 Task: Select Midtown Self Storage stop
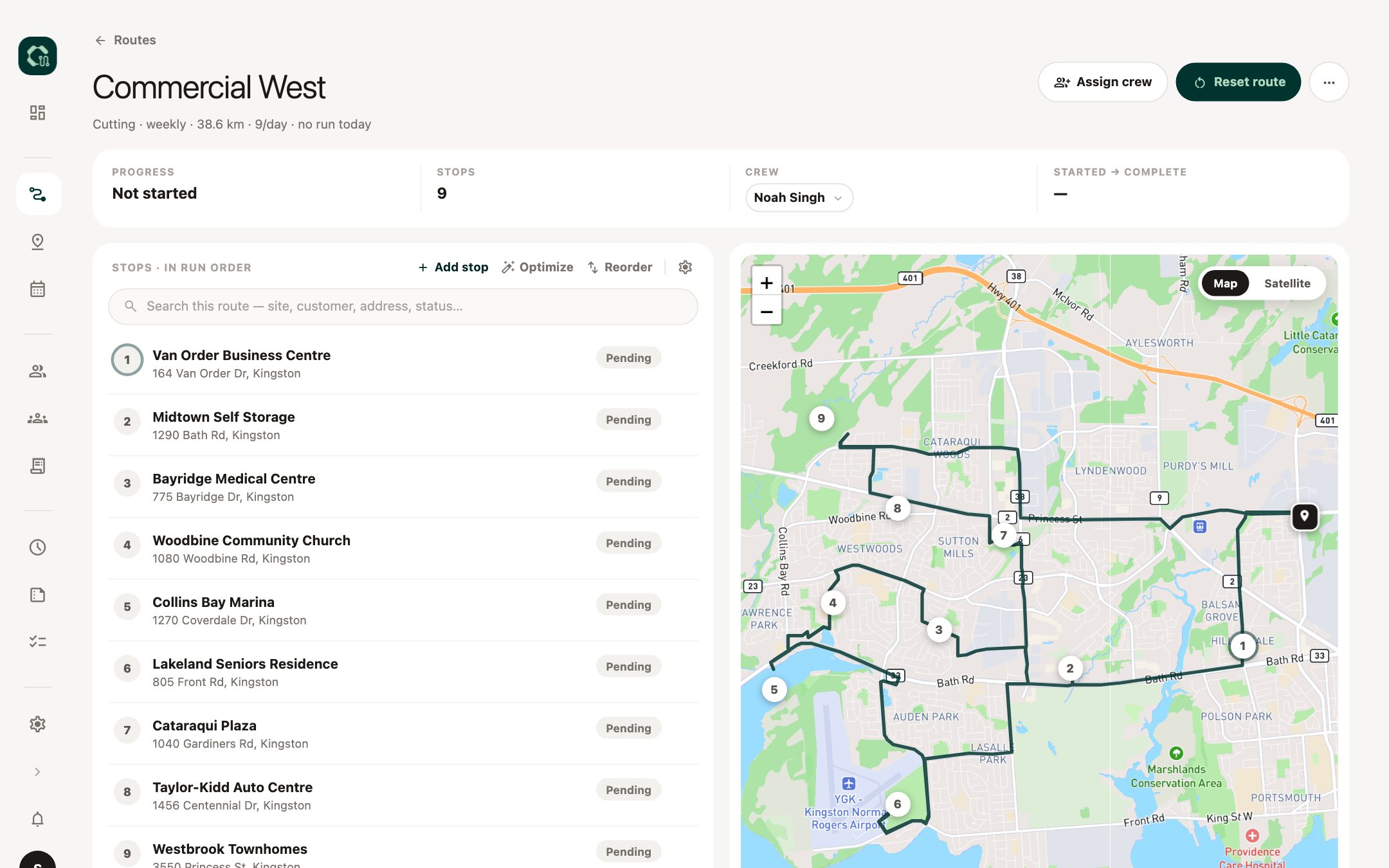click(403, 426)
